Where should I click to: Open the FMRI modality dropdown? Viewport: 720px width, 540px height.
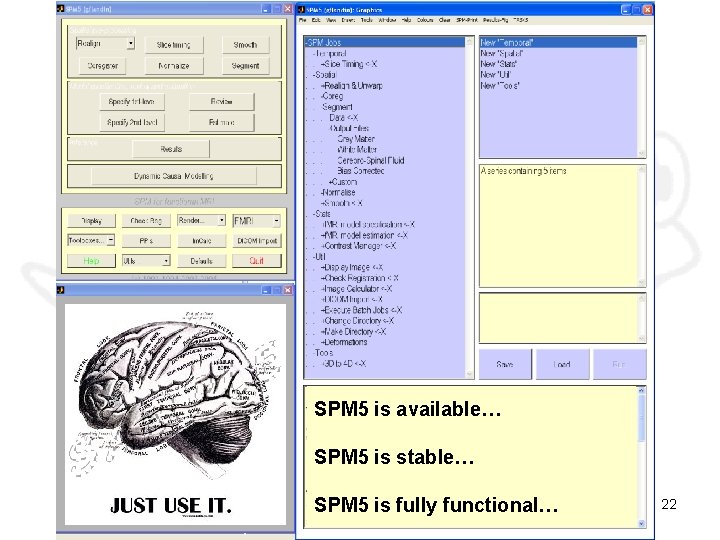point(256,221)
